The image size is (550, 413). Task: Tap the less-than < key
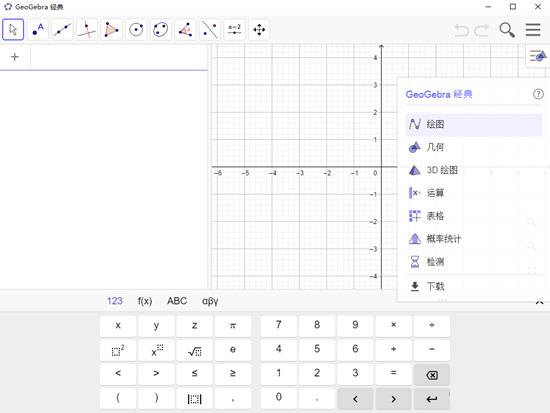tap(118, 374)
